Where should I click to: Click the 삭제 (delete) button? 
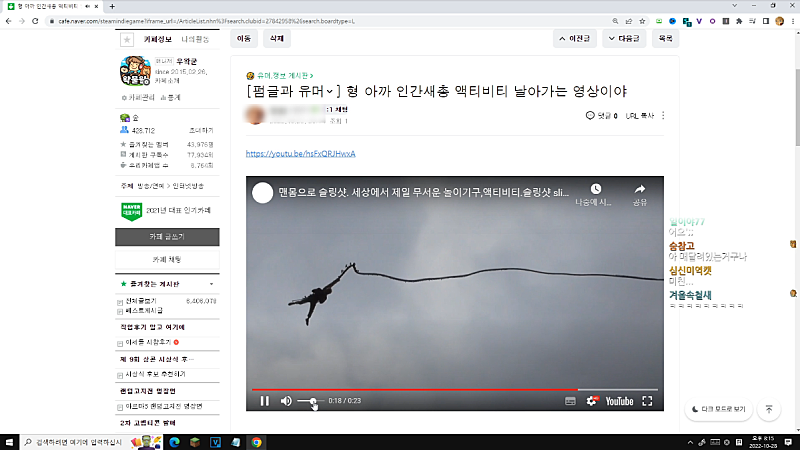point(277,38)
